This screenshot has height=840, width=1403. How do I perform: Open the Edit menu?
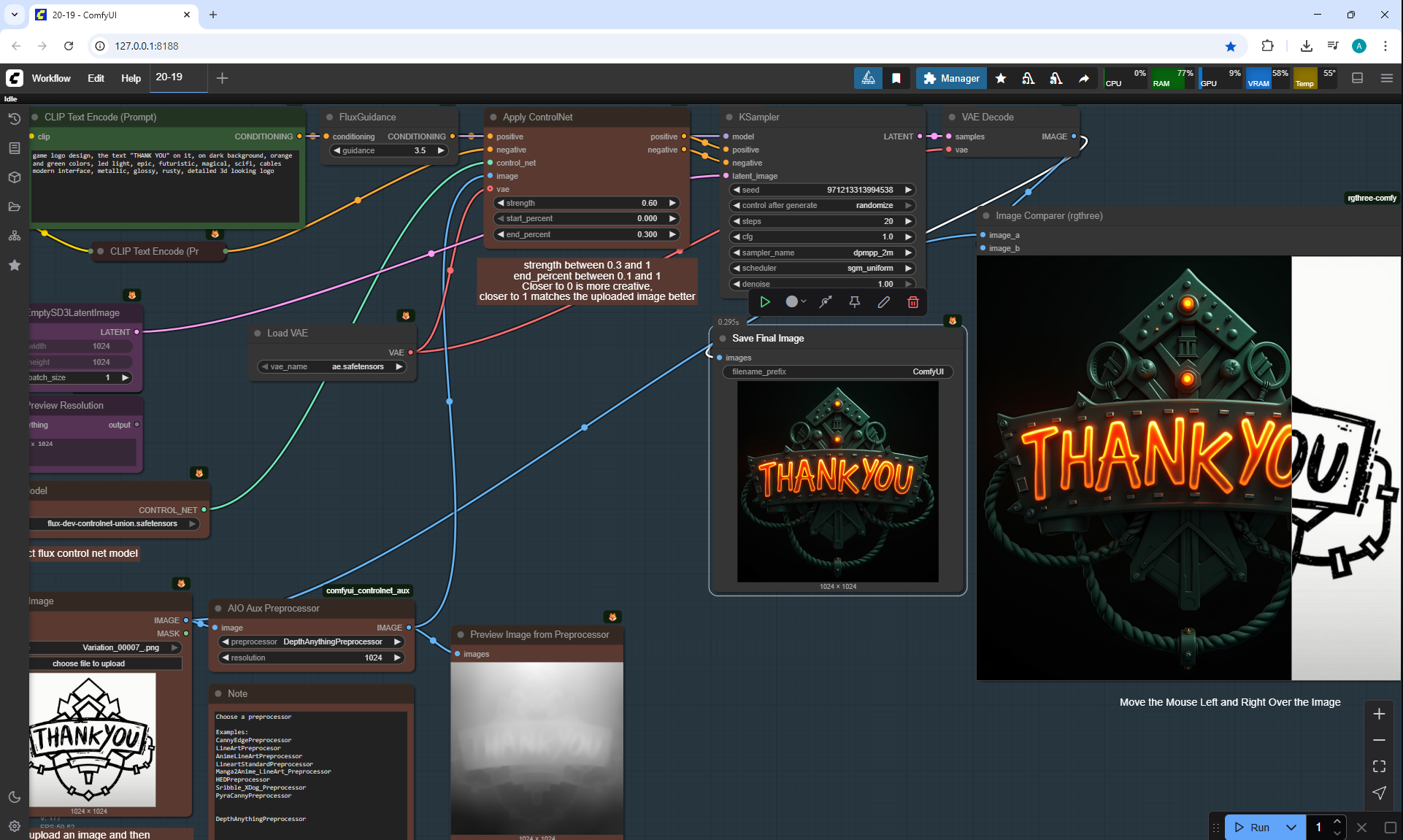[96, 78]
